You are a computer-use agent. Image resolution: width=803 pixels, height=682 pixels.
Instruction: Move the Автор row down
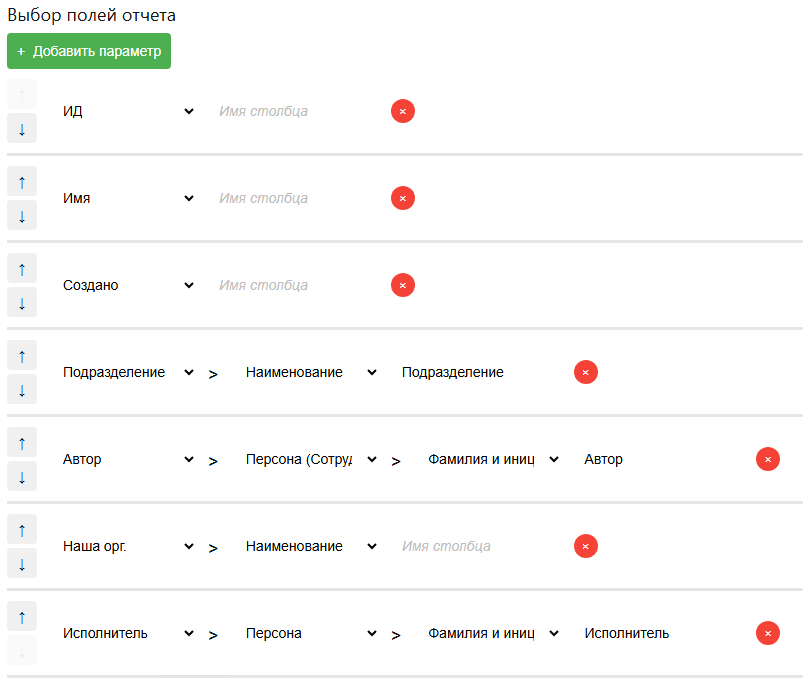pos(22,477)
